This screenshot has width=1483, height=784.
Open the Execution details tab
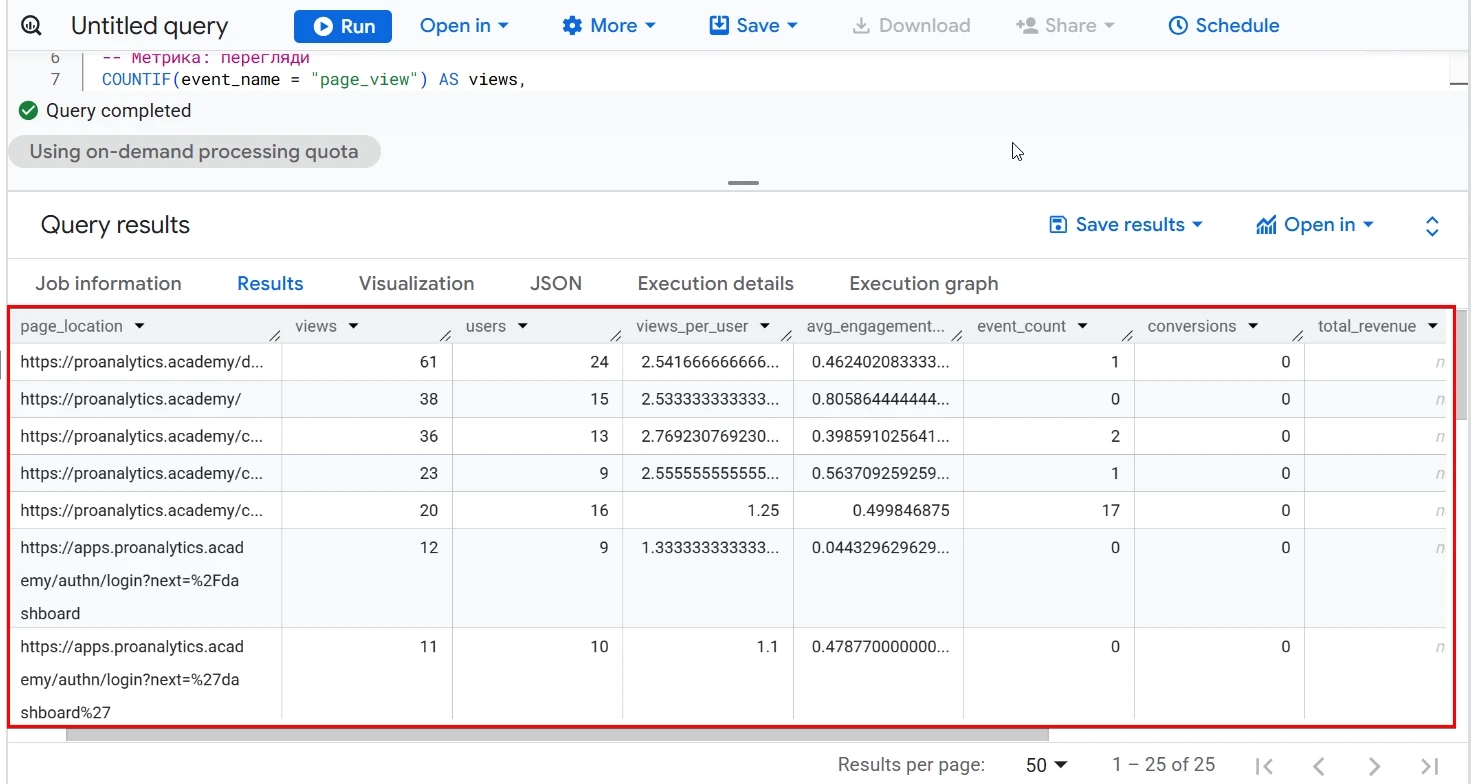pos(715,283)
